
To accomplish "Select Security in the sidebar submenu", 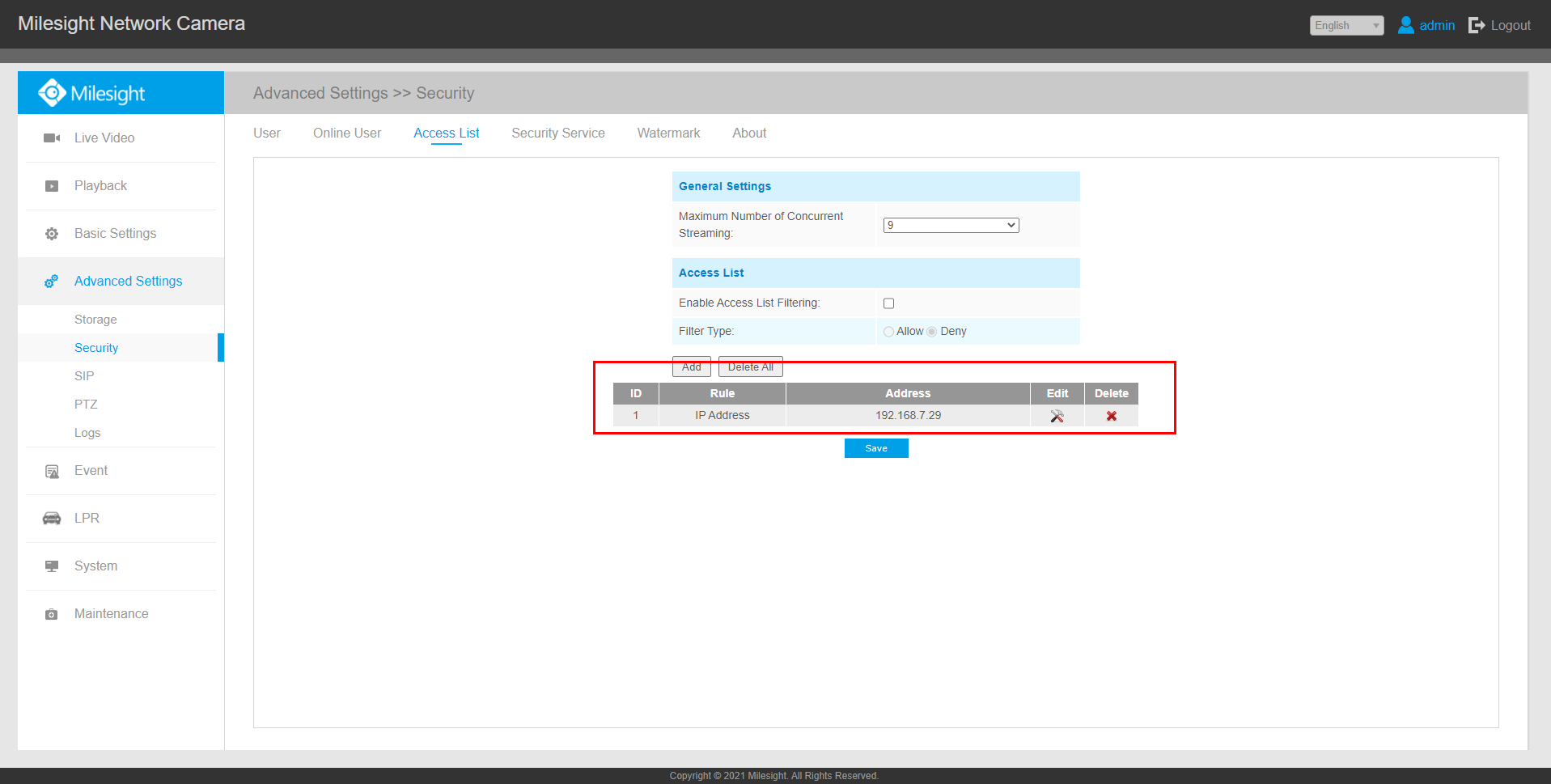I will pos(96,348).
